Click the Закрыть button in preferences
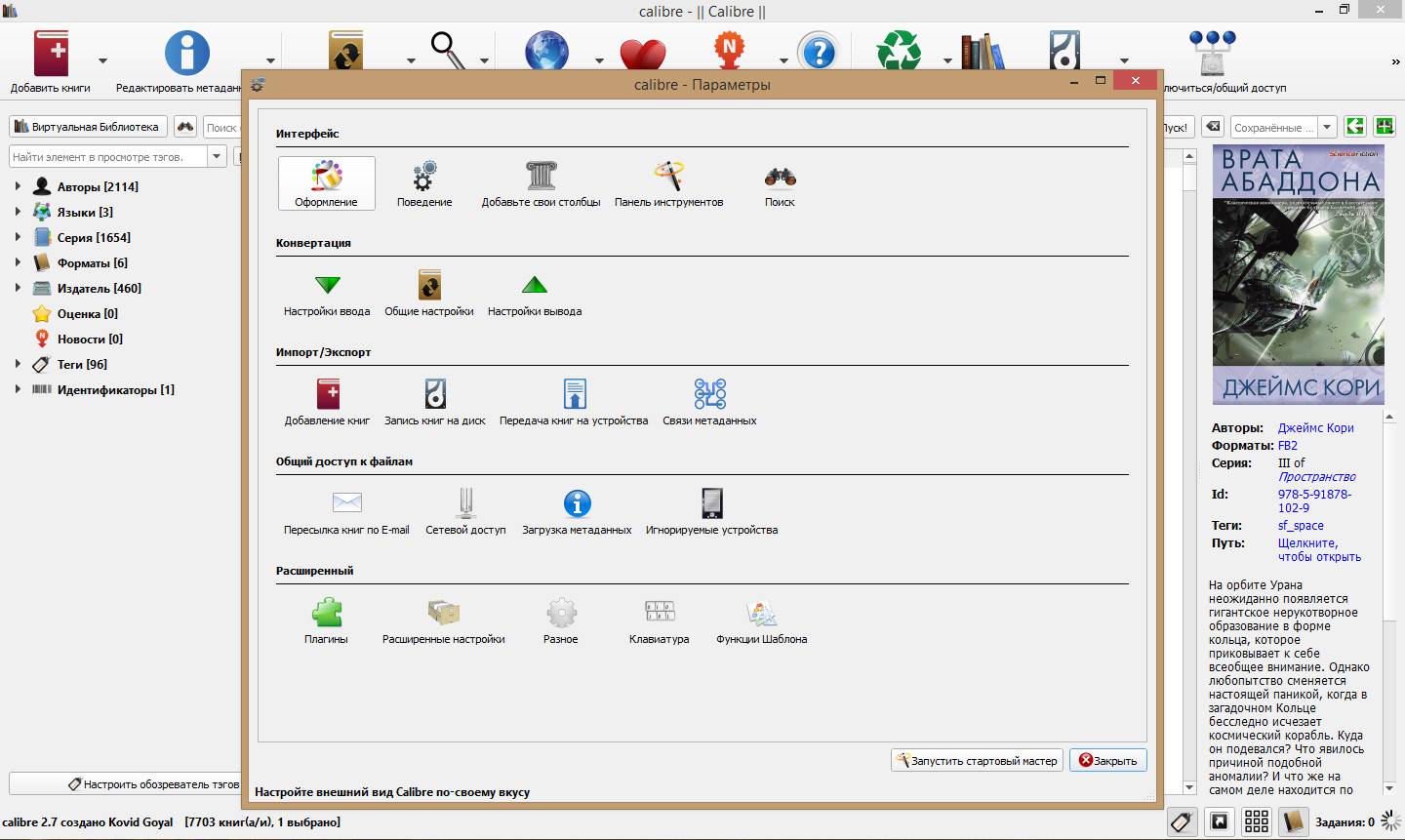This screenshot has width=1405, height=840. 1108,760
